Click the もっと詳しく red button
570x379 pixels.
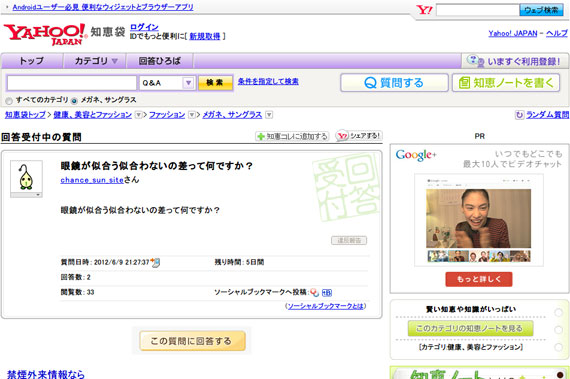(x=479, y=279)
